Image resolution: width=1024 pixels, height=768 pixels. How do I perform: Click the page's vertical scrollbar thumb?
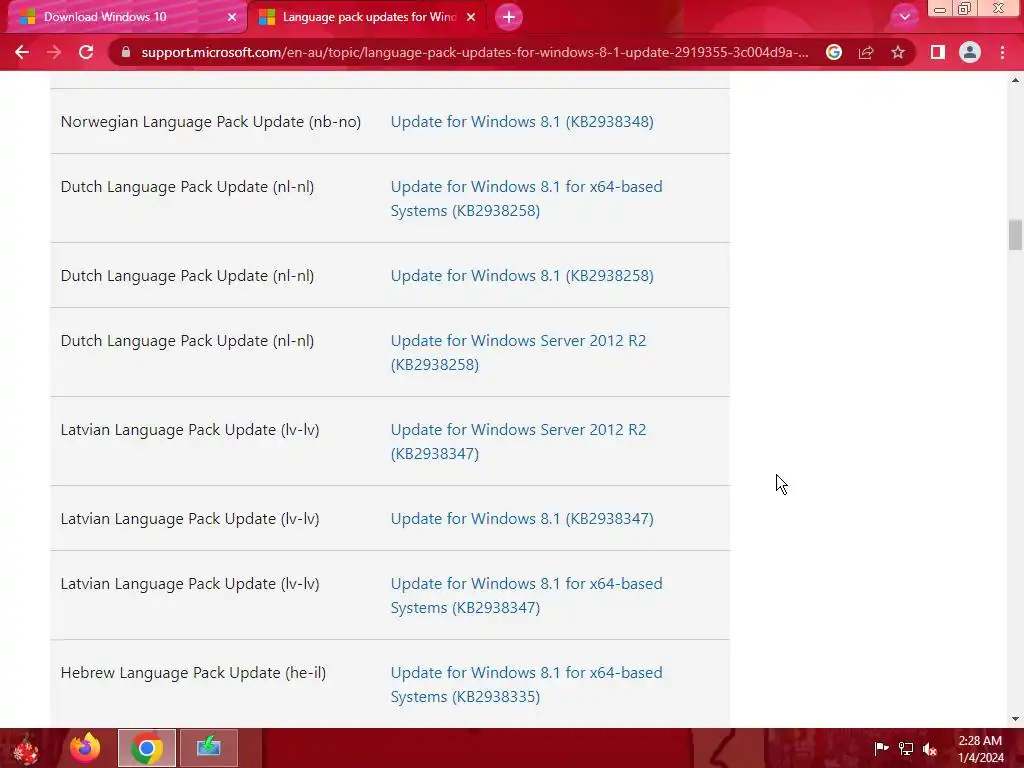click(x=1015, y=235)
